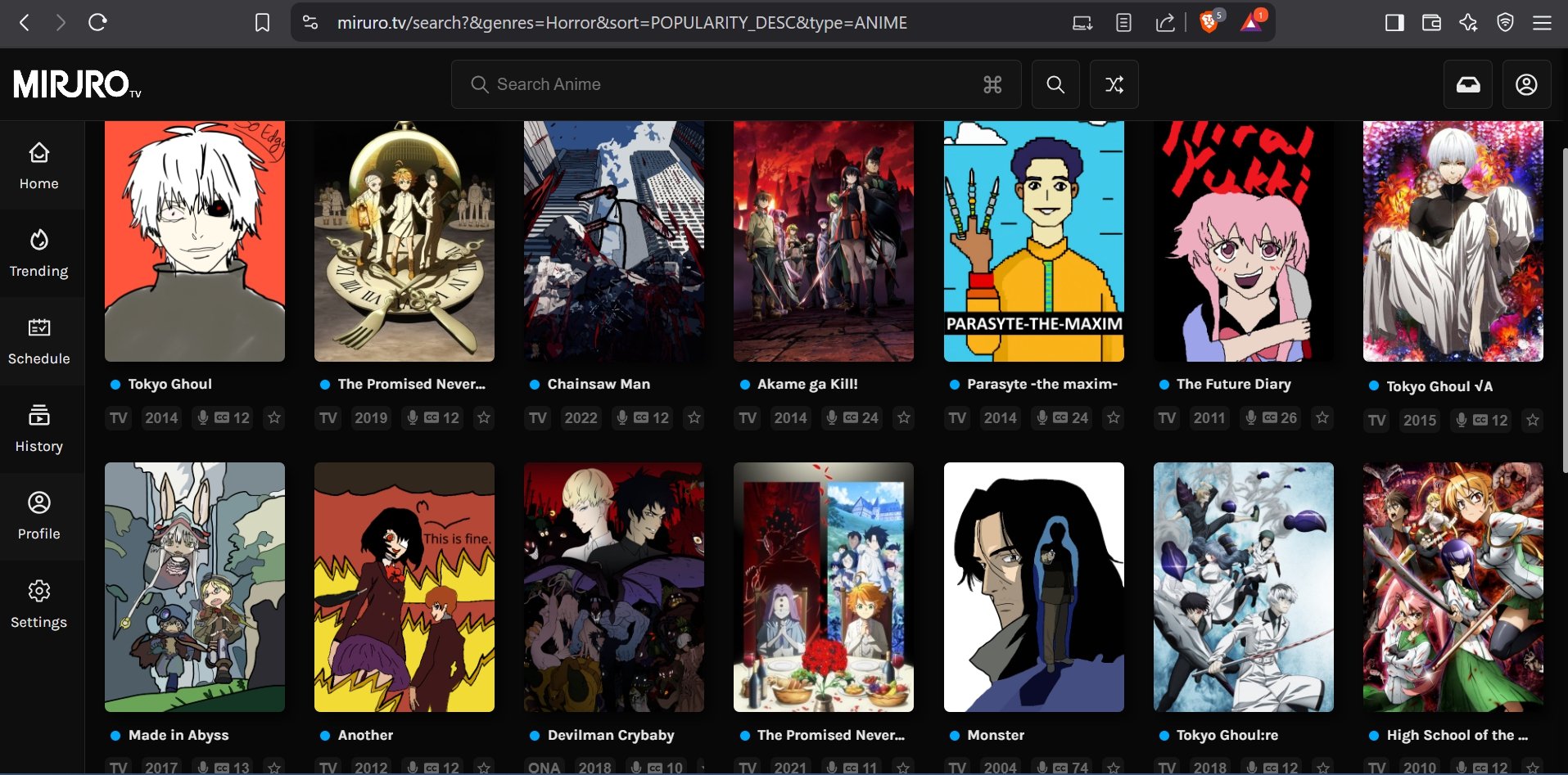Favorite Chainsaw Man with star

694,417
